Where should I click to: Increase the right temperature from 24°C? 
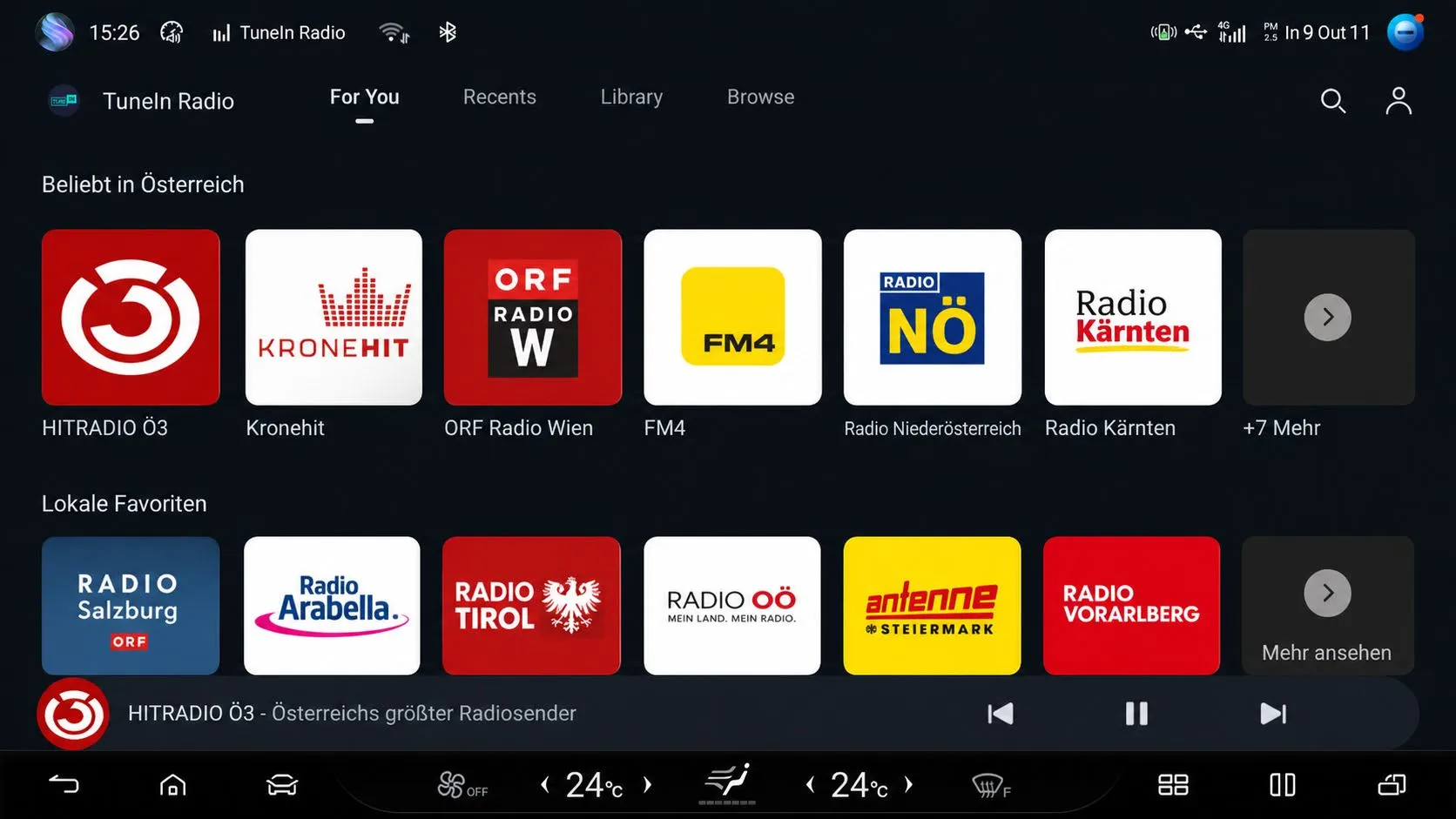tap(909, 785)
